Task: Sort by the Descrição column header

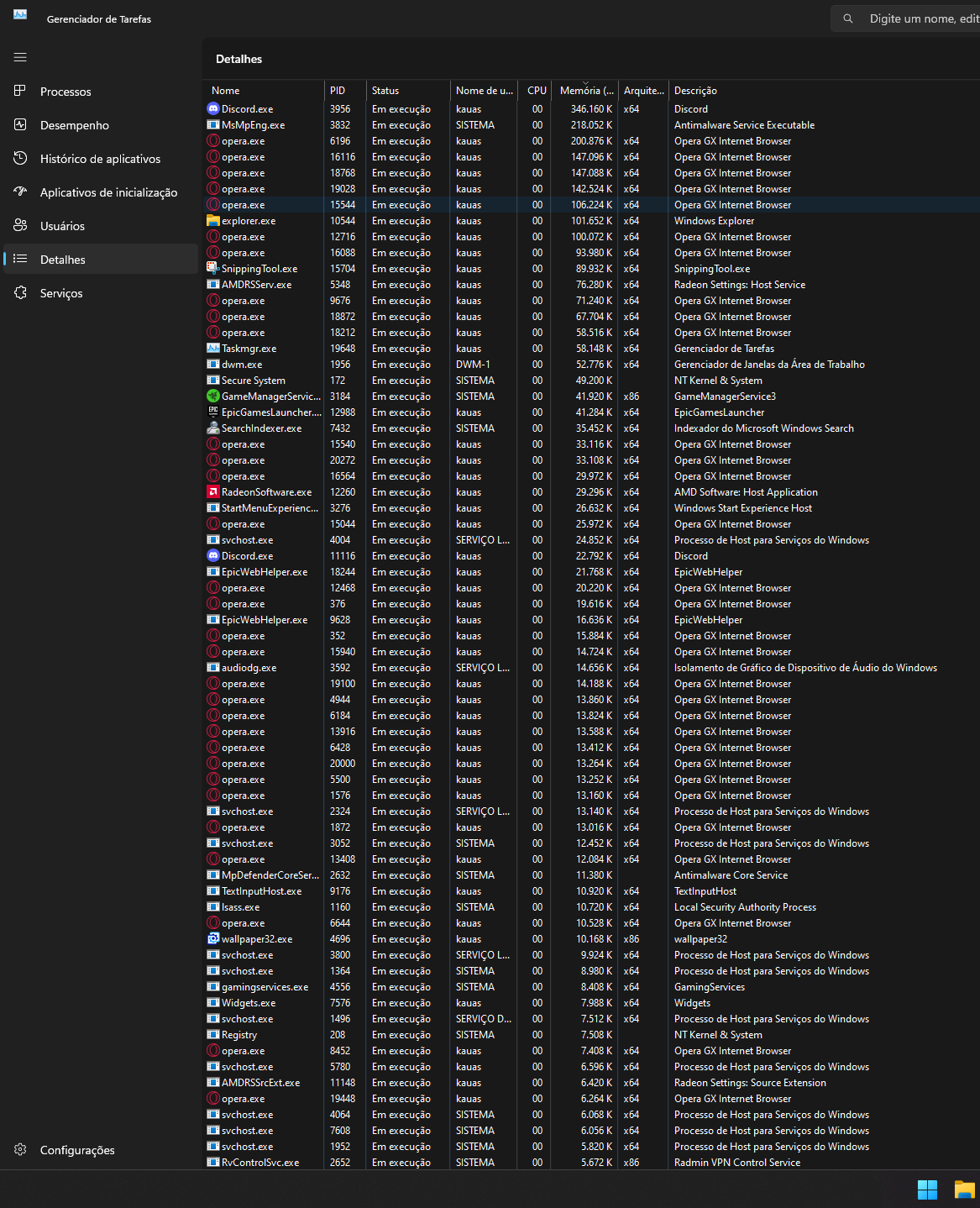Action: 823,90
